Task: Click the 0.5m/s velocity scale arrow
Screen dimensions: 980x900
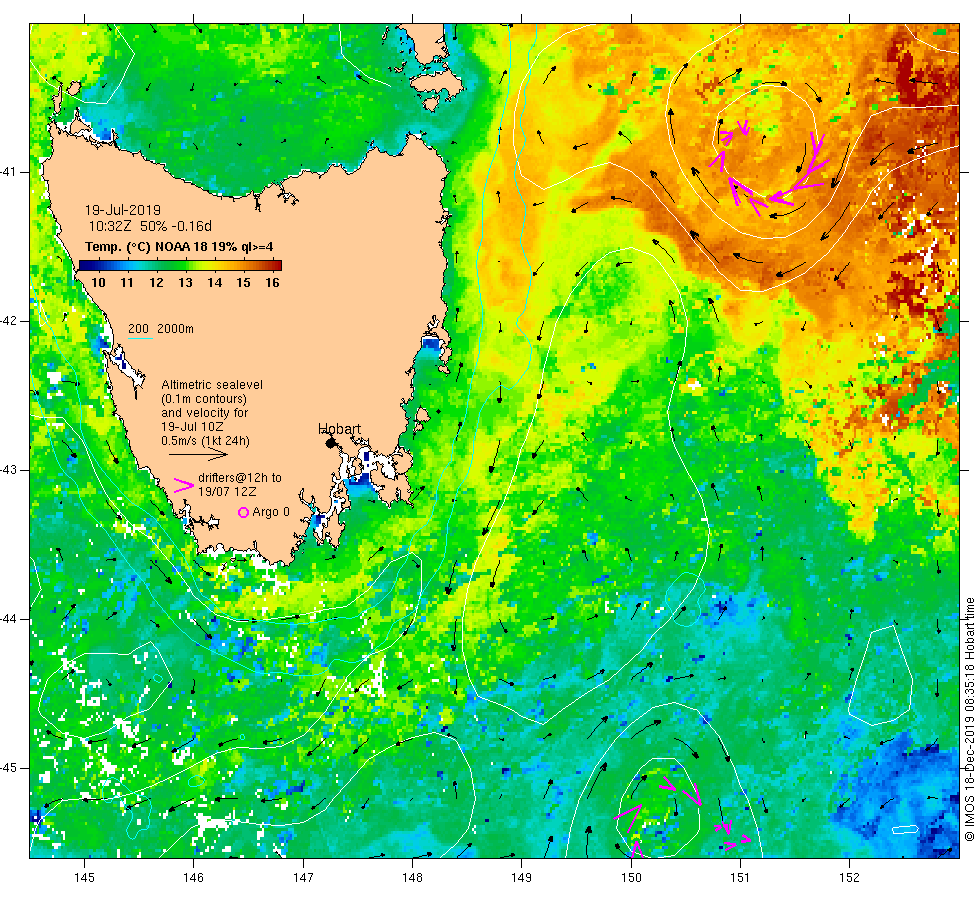Action: click(198, 454)
